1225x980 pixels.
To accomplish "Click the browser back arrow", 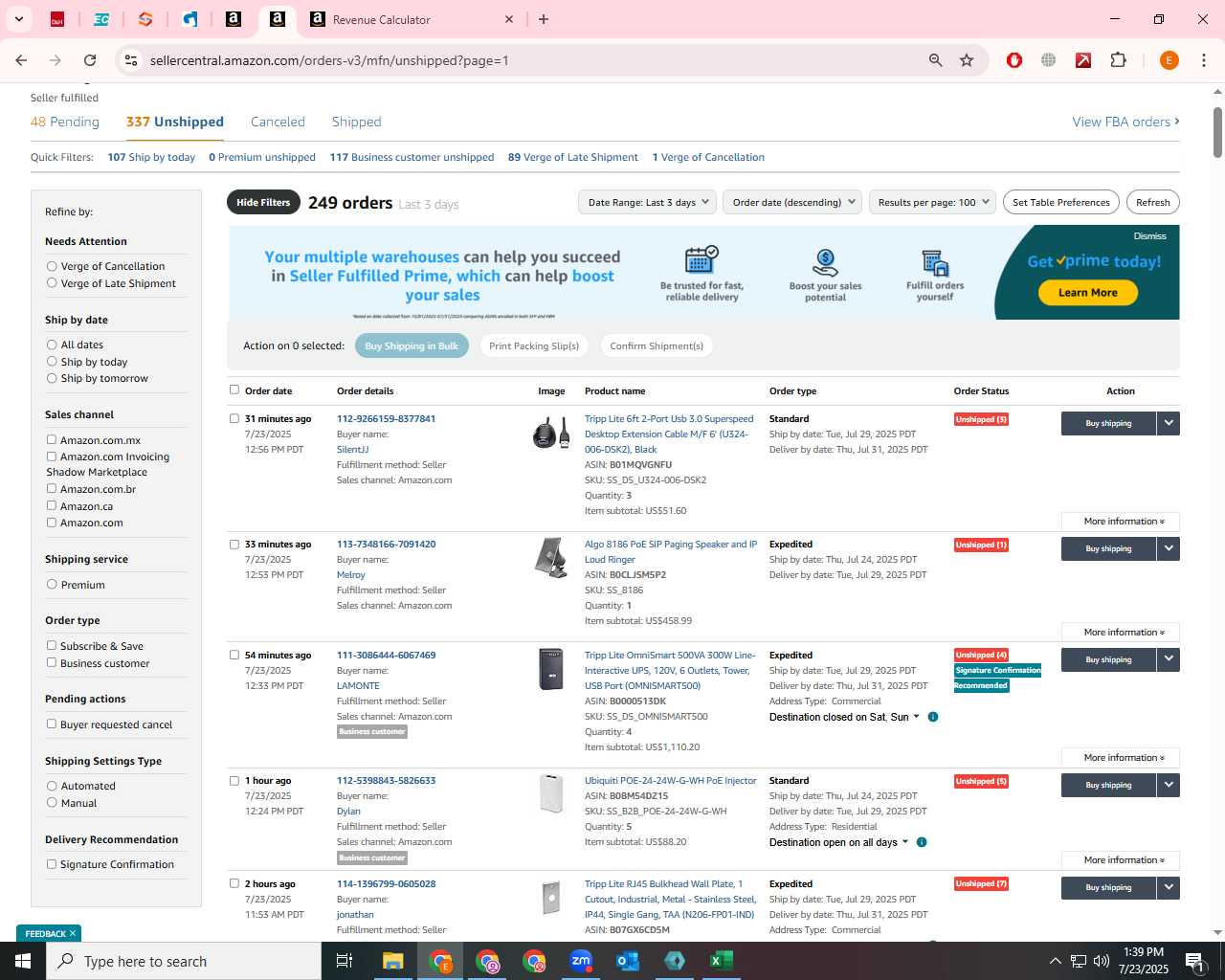I will (21, 60).
